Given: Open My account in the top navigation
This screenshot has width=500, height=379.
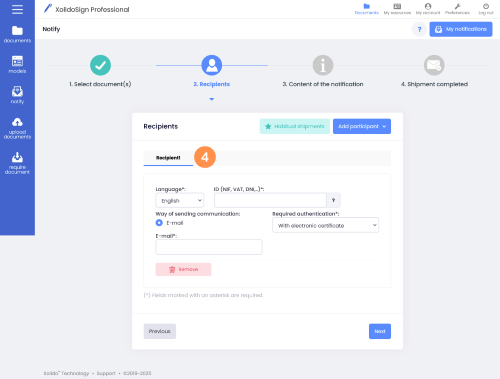Looking at the screenshot, I should point(428,9).
